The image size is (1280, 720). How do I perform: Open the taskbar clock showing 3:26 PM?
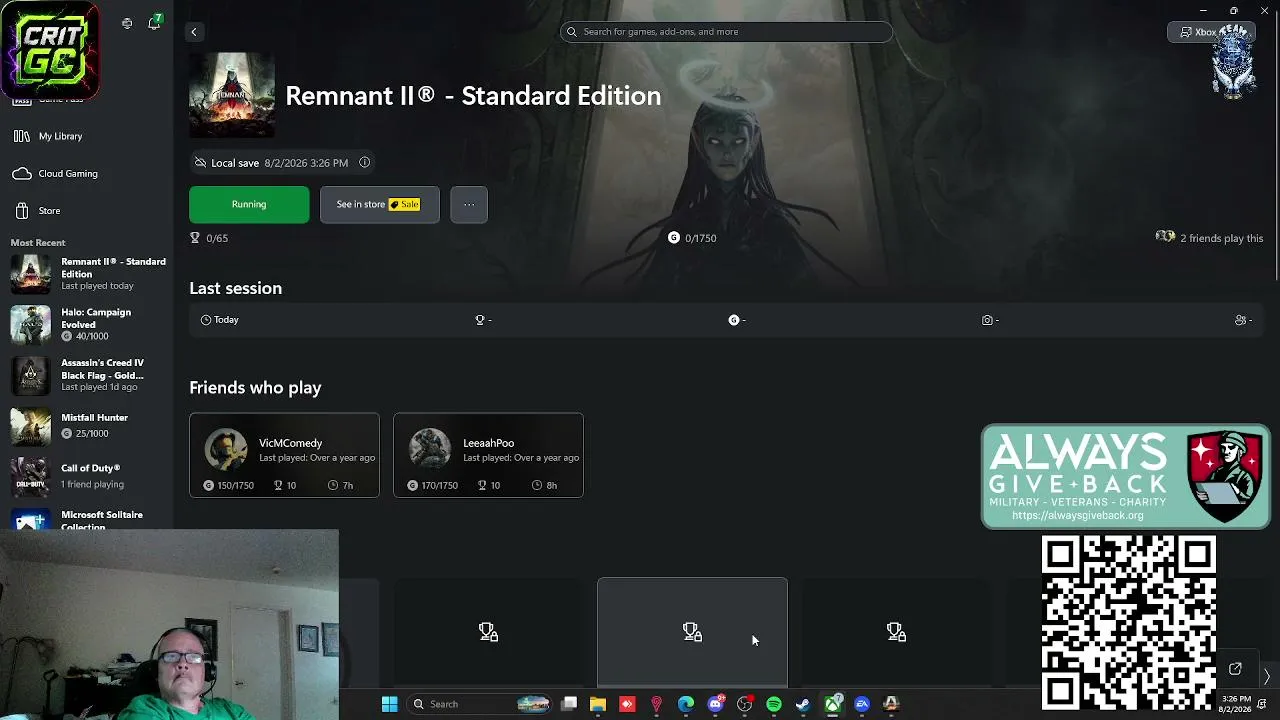pos(1236,704)
